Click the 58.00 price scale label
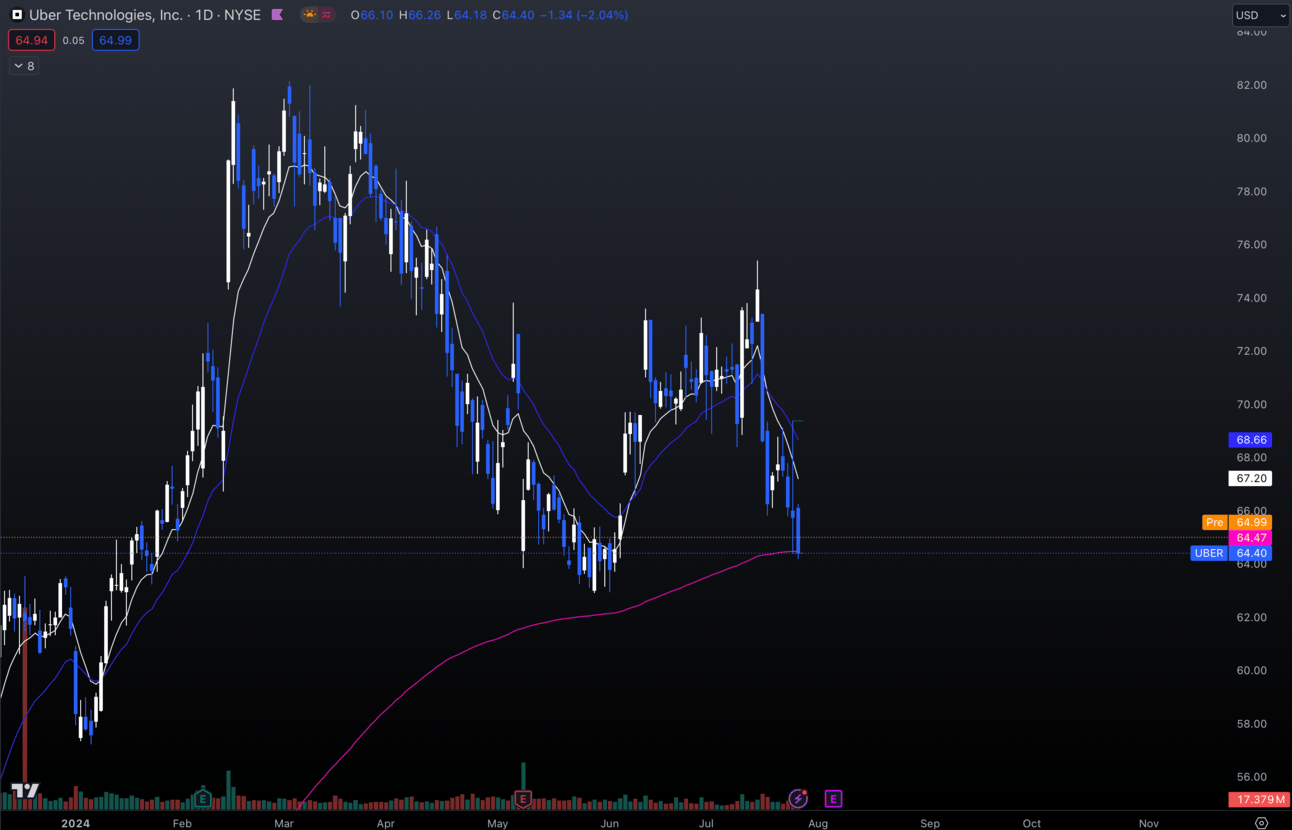The height and width of the screenshot is (830, 1292). pyautogui.click(x=1252, y=724)
